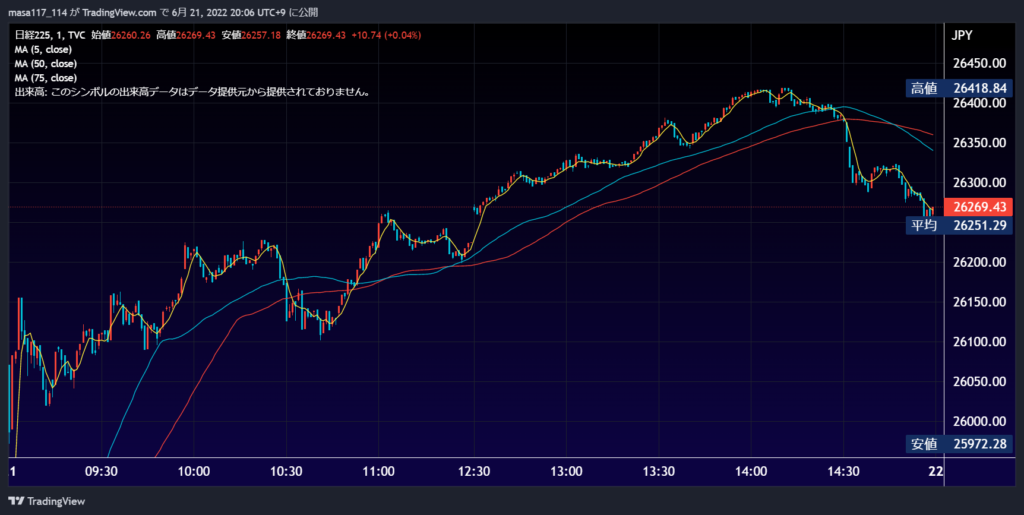1024x515 pixels.
Task: Click the MA (50, close) indicator label
Action: [46, 64]
